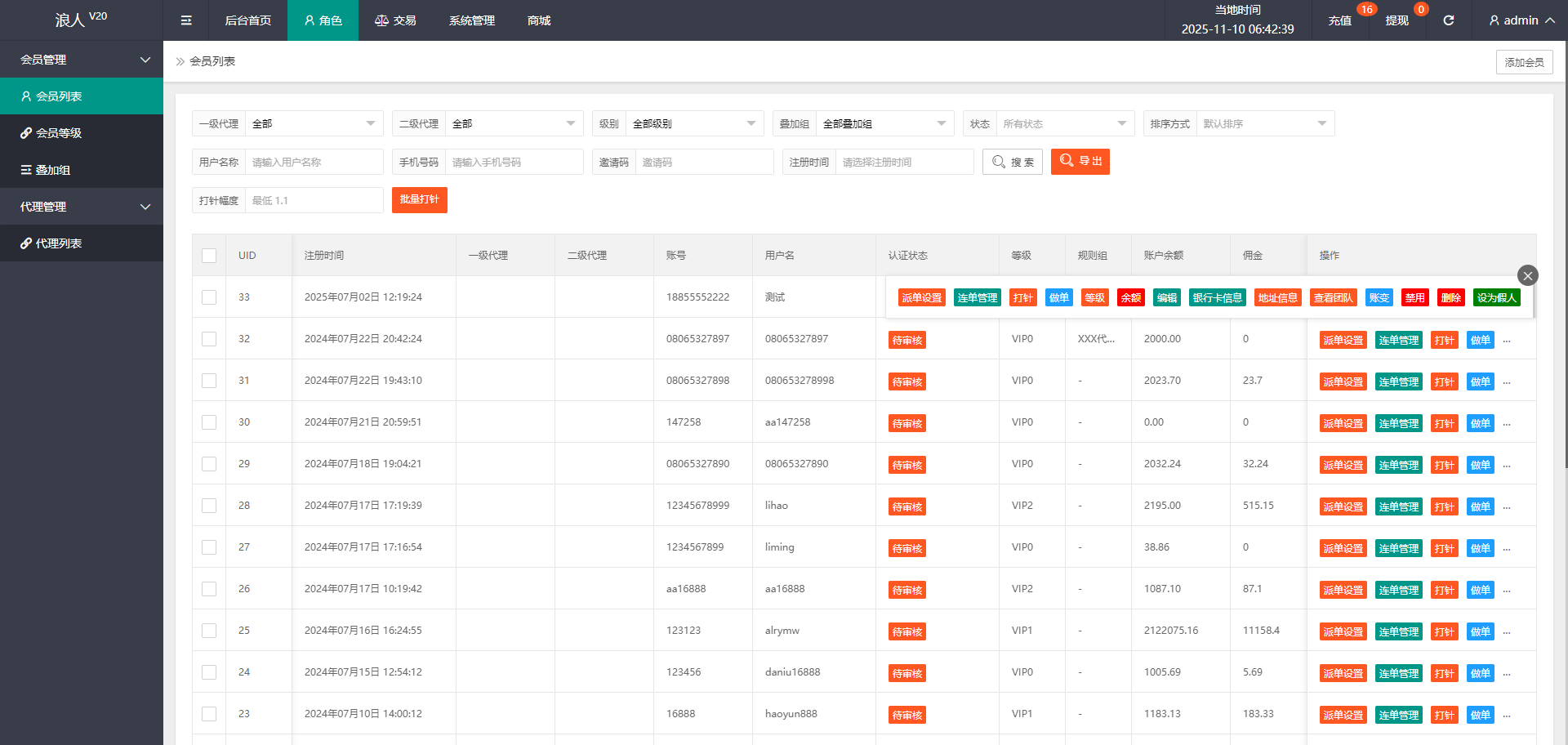This screenshot has width=1568, height=745.
Task: Click the 添加会员 button
Action: (x=1524, y=62)
